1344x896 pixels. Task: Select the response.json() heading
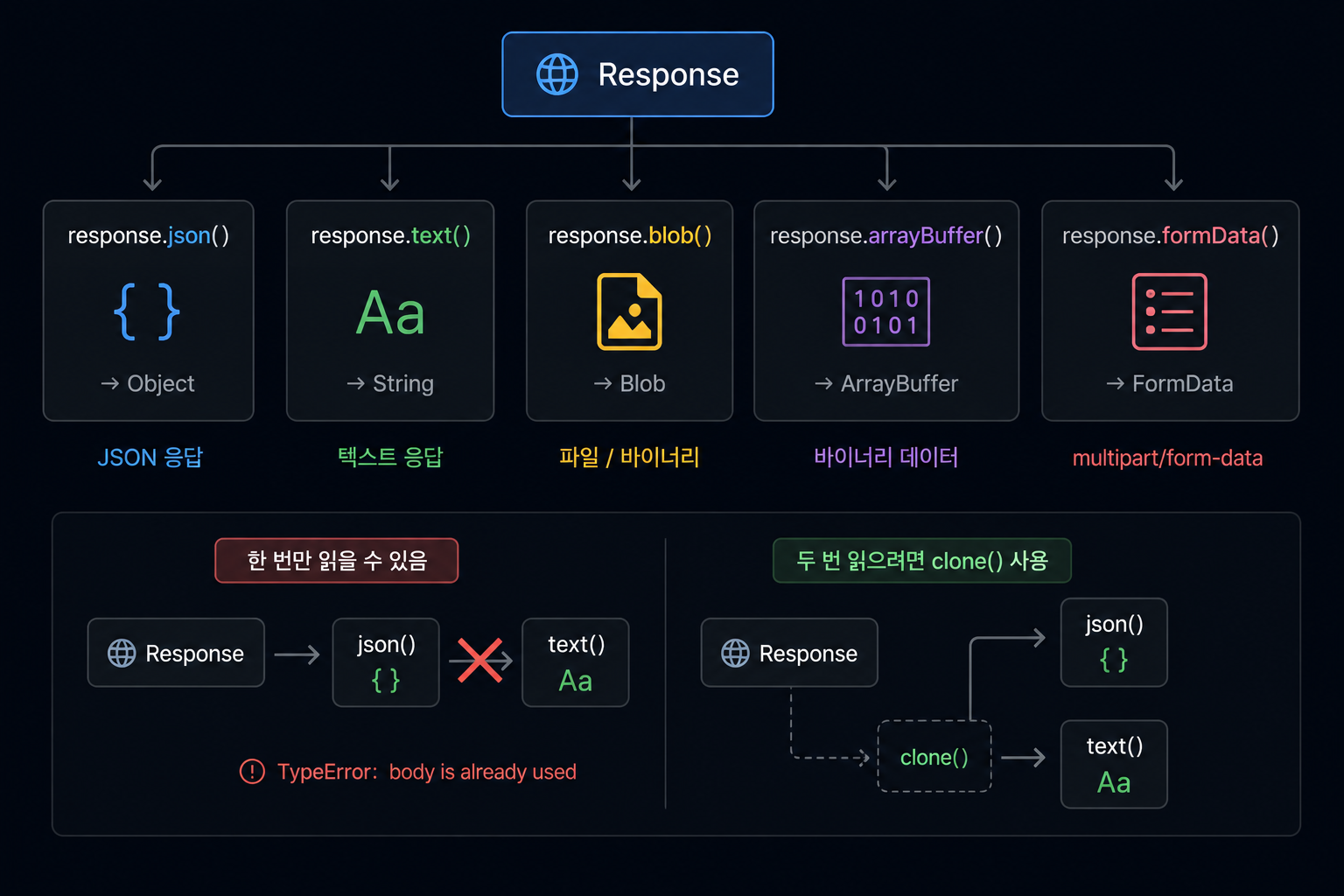tap(149, 235)
